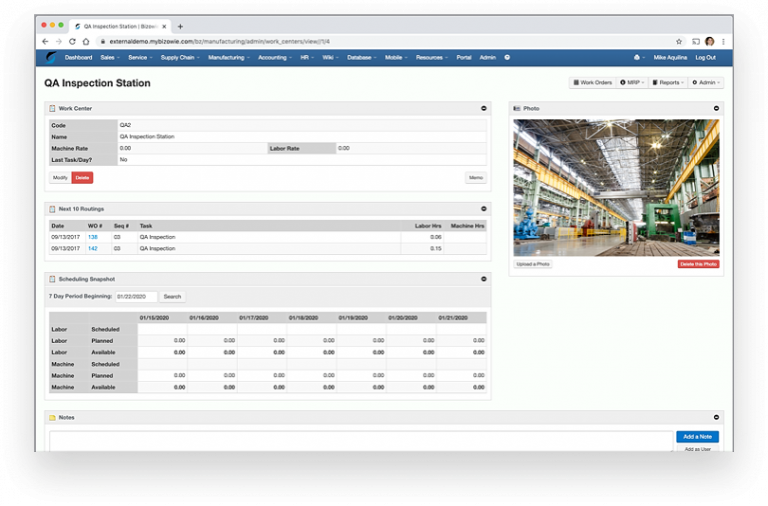Click the factory photo thumbnail
The width and height of the screenshot is (768, 506).
tap(616, 188)
